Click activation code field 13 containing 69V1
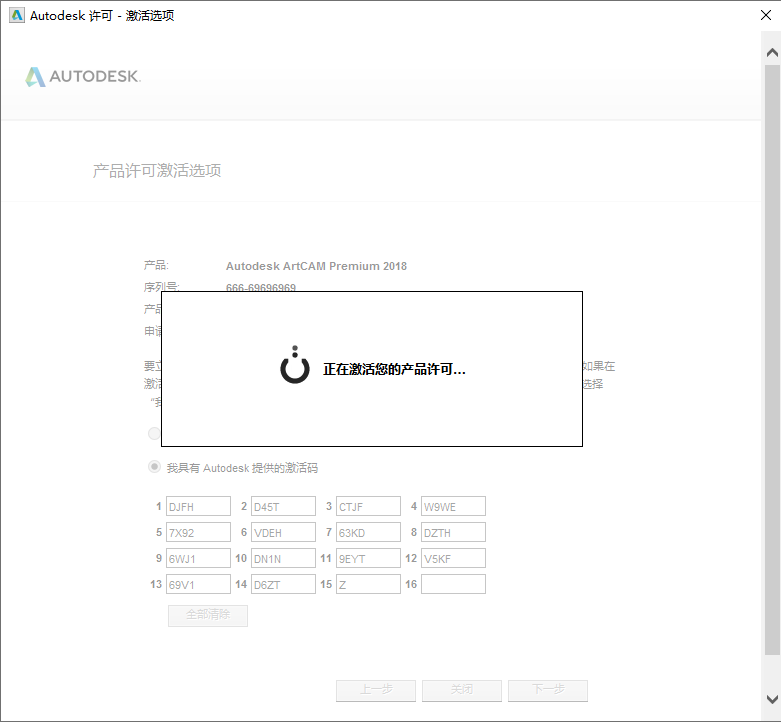The width and height of the screenshot is (781, 722). coord(198,585)
